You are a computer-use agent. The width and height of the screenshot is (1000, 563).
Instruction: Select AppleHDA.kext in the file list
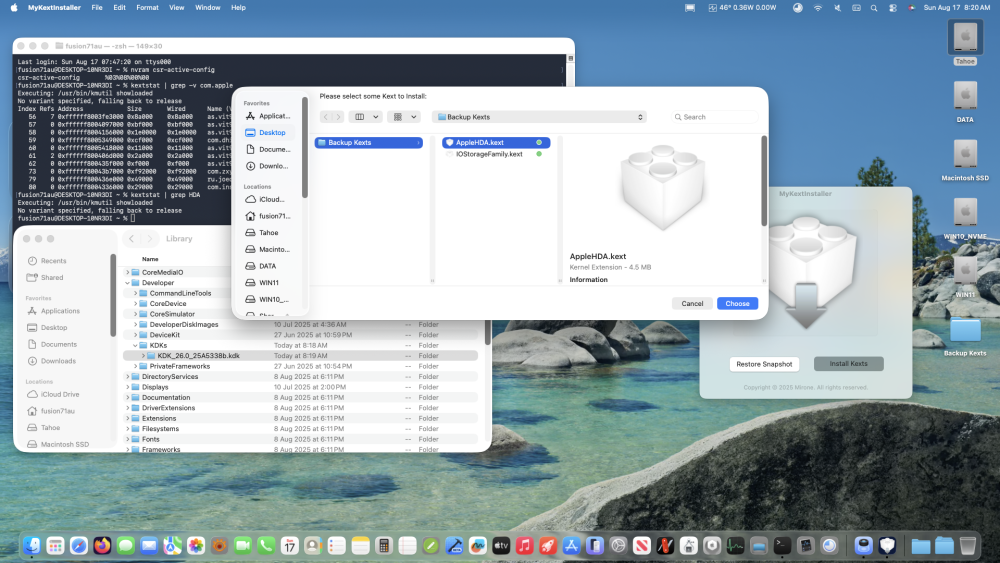(496, 142)
